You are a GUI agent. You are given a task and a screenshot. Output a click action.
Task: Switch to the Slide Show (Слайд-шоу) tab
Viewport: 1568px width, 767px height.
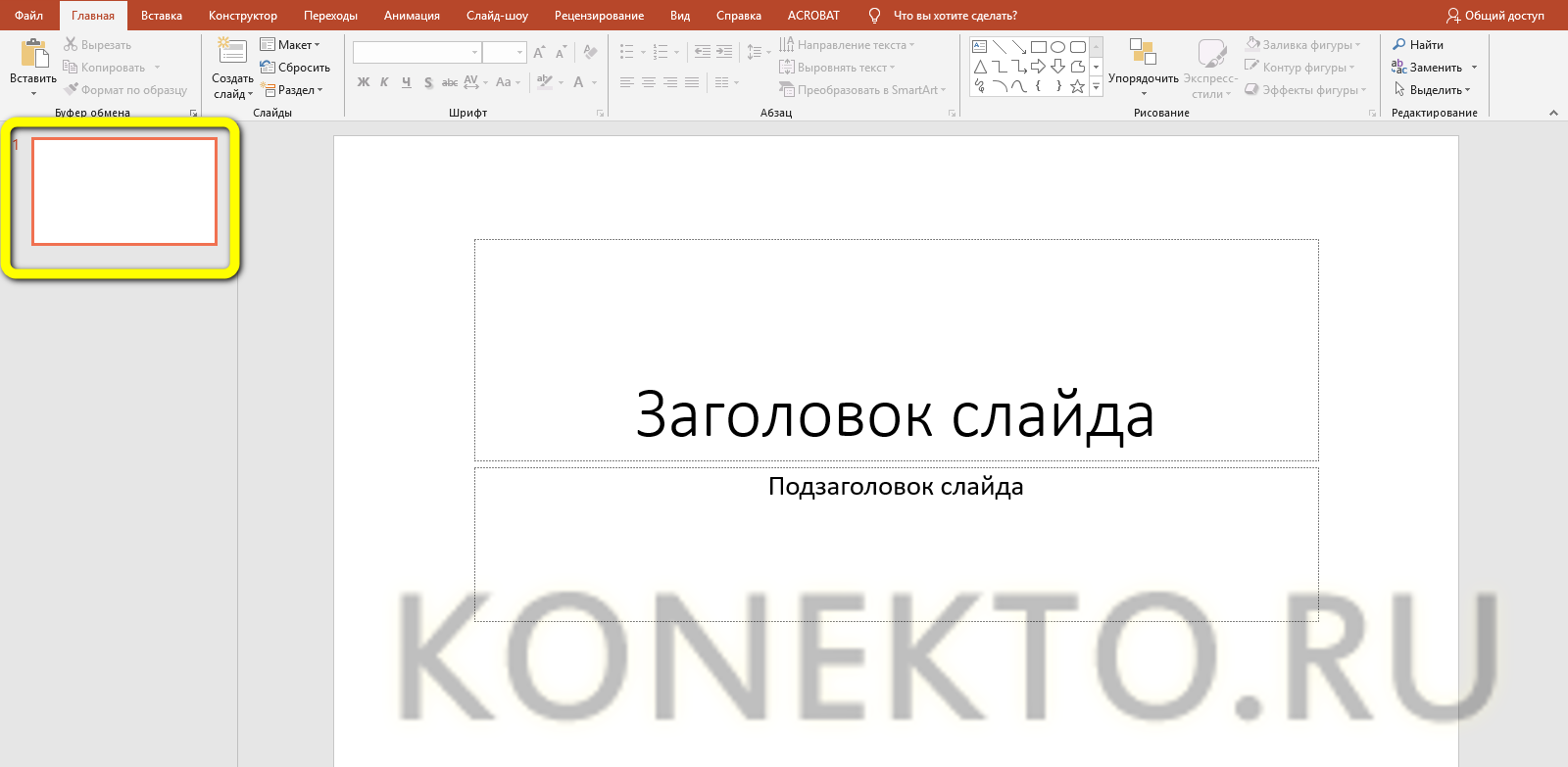click(497, 16)
